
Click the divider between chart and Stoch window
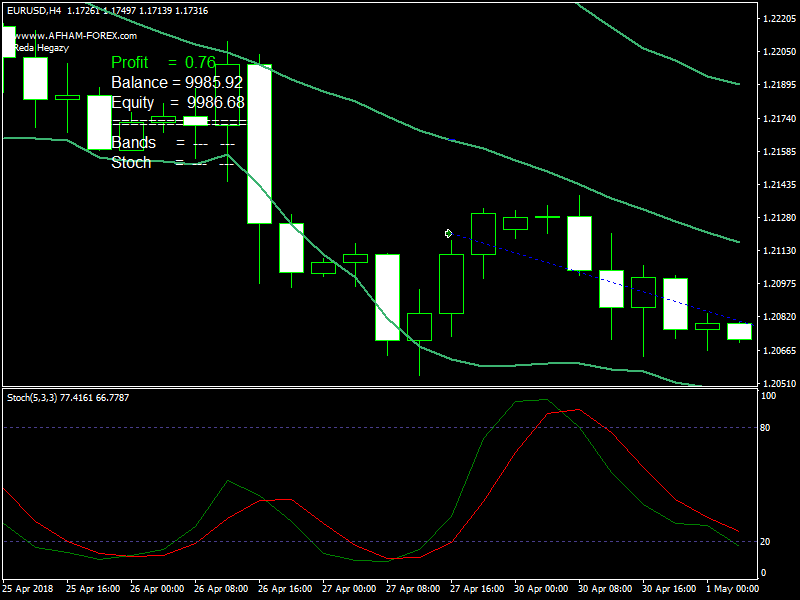(400, 388)
